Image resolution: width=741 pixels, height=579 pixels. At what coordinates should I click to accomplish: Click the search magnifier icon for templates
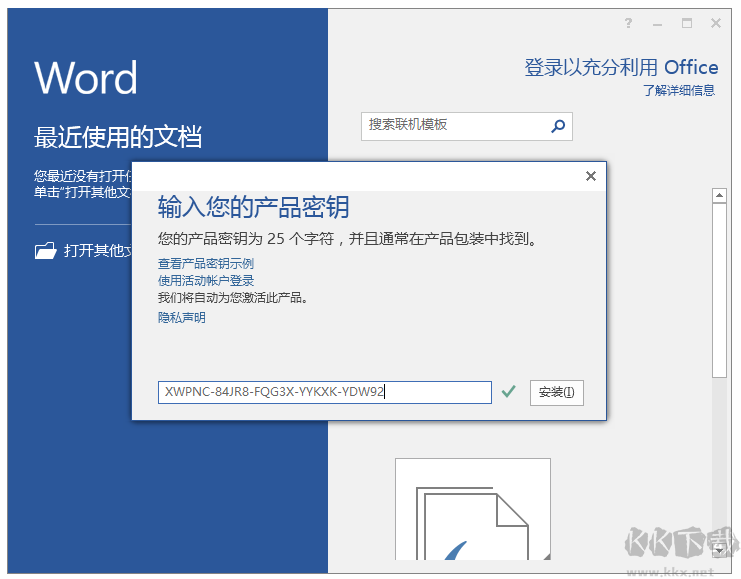[x=558, y=126]
